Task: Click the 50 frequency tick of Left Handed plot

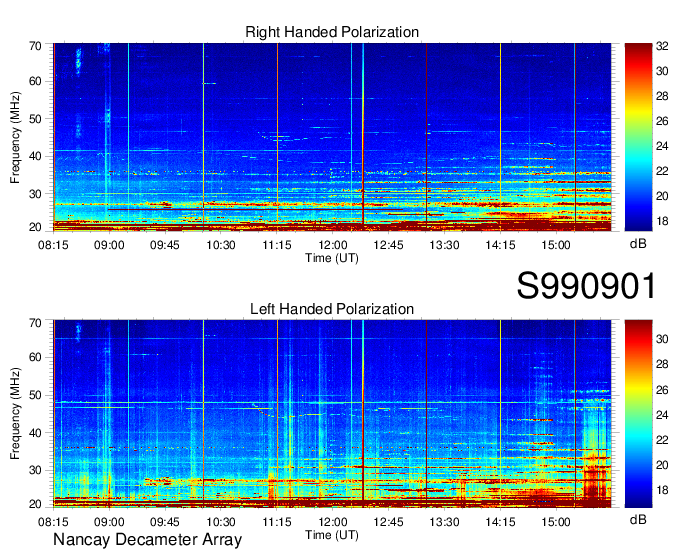Action: pos(35,395)
